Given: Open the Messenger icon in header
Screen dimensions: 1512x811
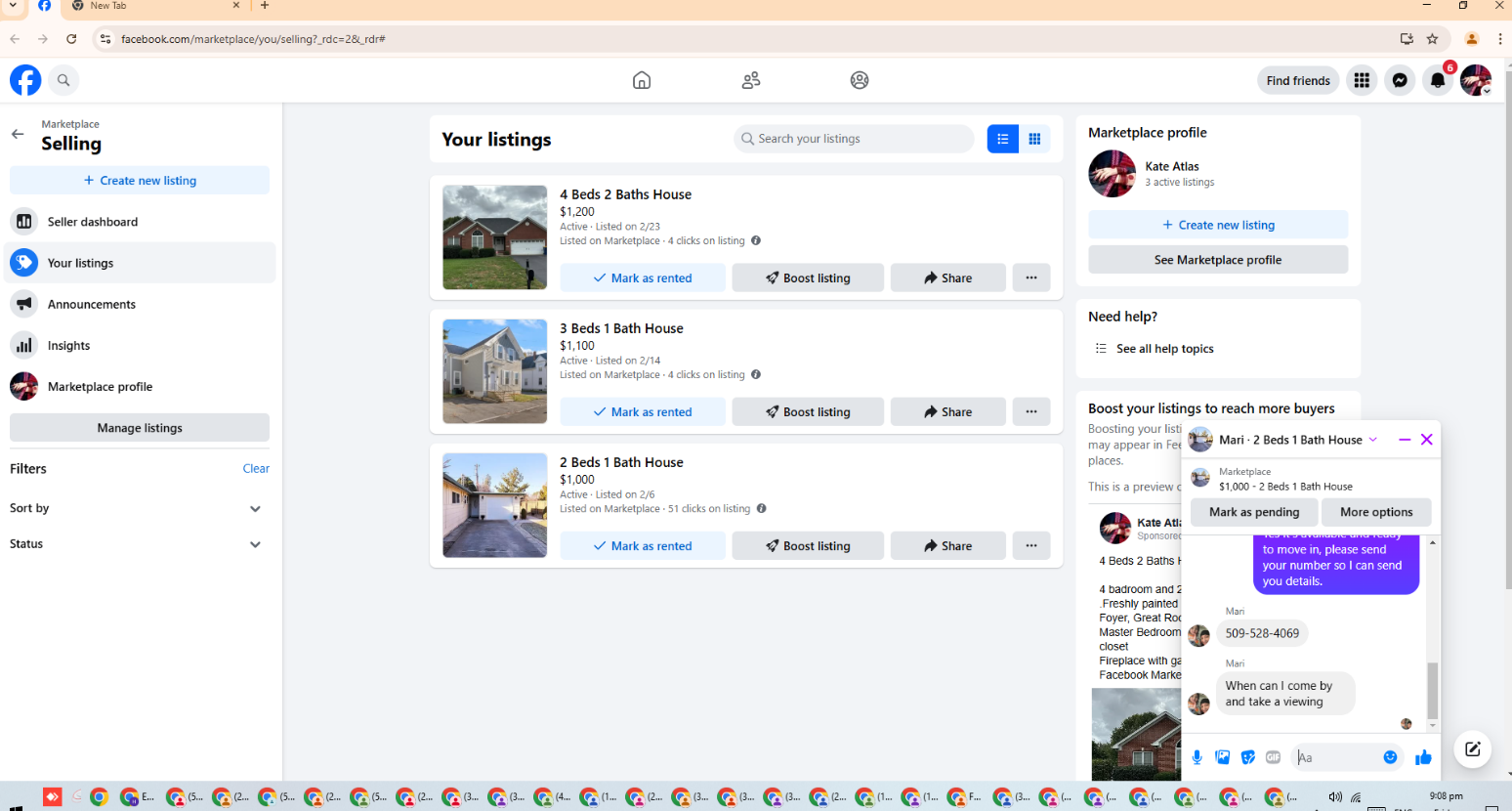Looking at the screenshot, I should tap(1400, 80).
